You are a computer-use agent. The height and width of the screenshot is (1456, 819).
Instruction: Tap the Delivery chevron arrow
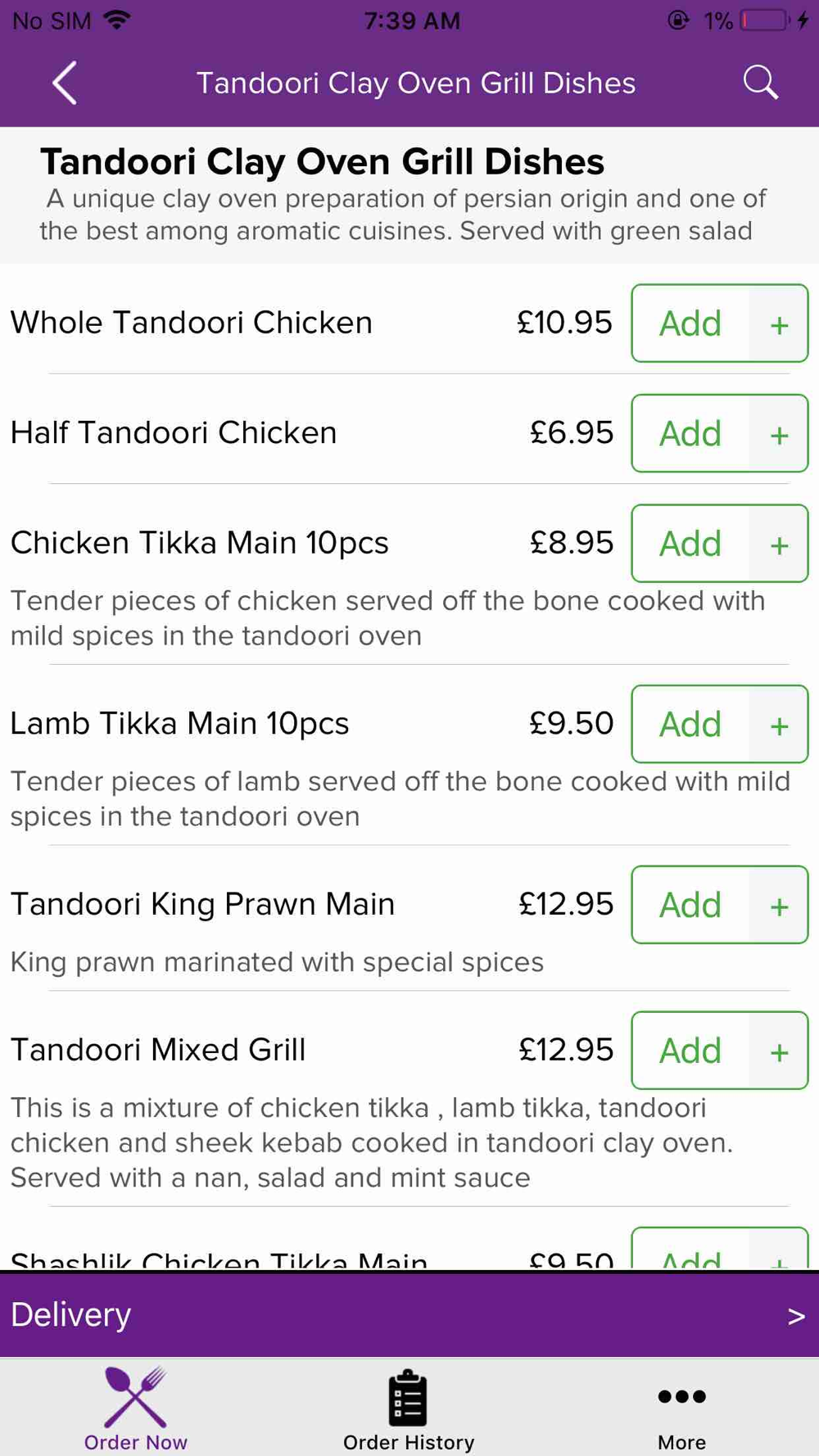[795, 1316]
